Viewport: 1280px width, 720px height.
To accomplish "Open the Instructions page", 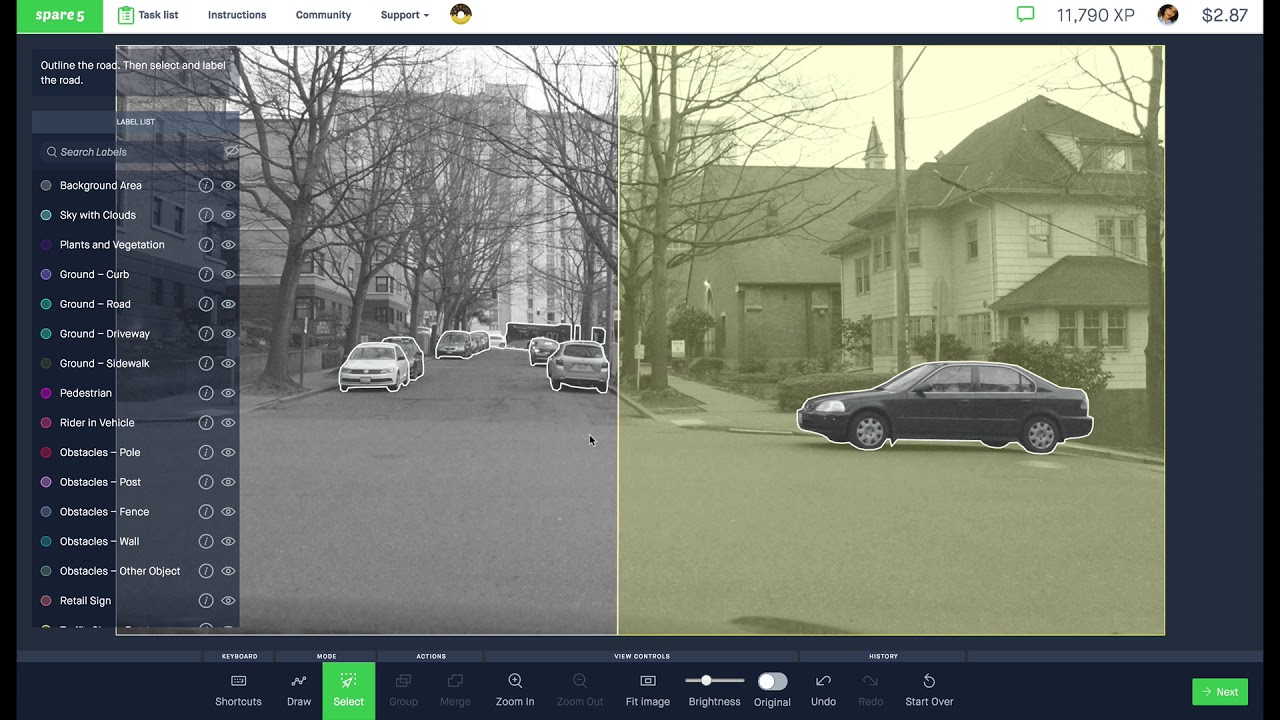I will coord(237,15).
